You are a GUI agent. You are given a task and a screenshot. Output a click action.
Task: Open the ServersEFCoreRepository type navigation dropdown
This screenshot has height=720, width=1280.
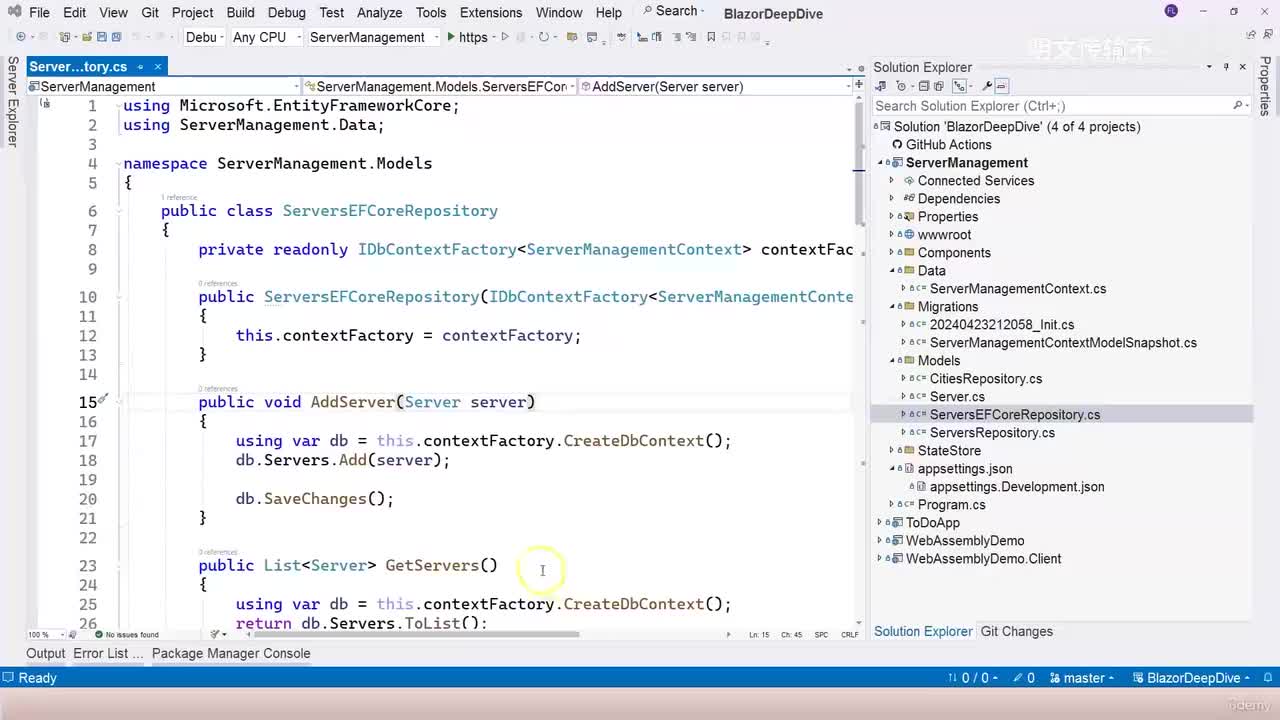pos(440,87)
